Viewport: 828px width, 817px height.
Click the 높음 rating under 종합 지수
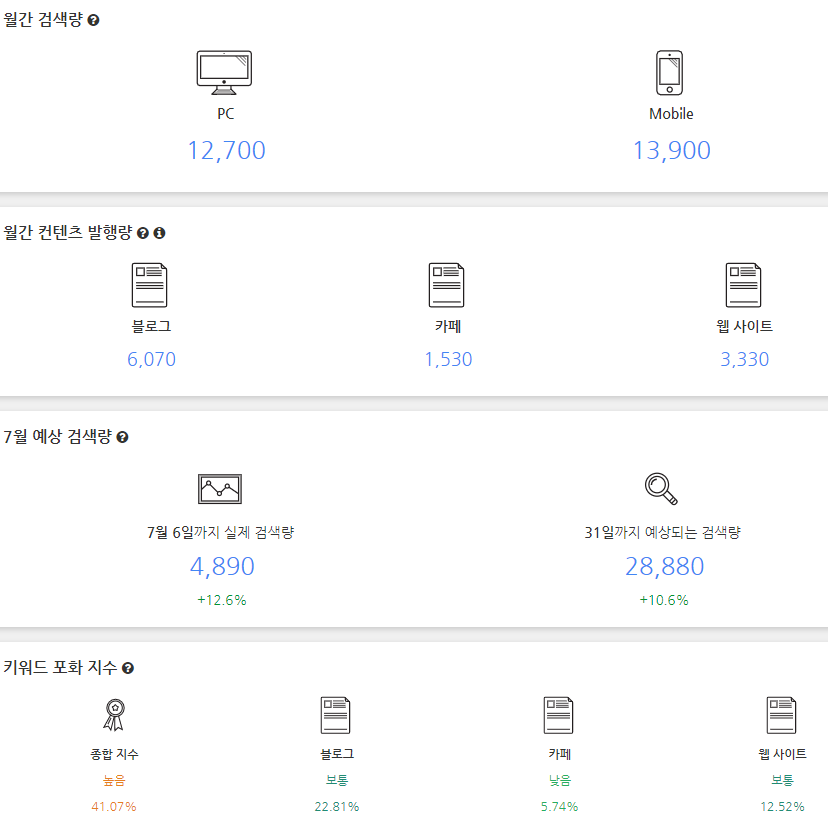[114, 781]
